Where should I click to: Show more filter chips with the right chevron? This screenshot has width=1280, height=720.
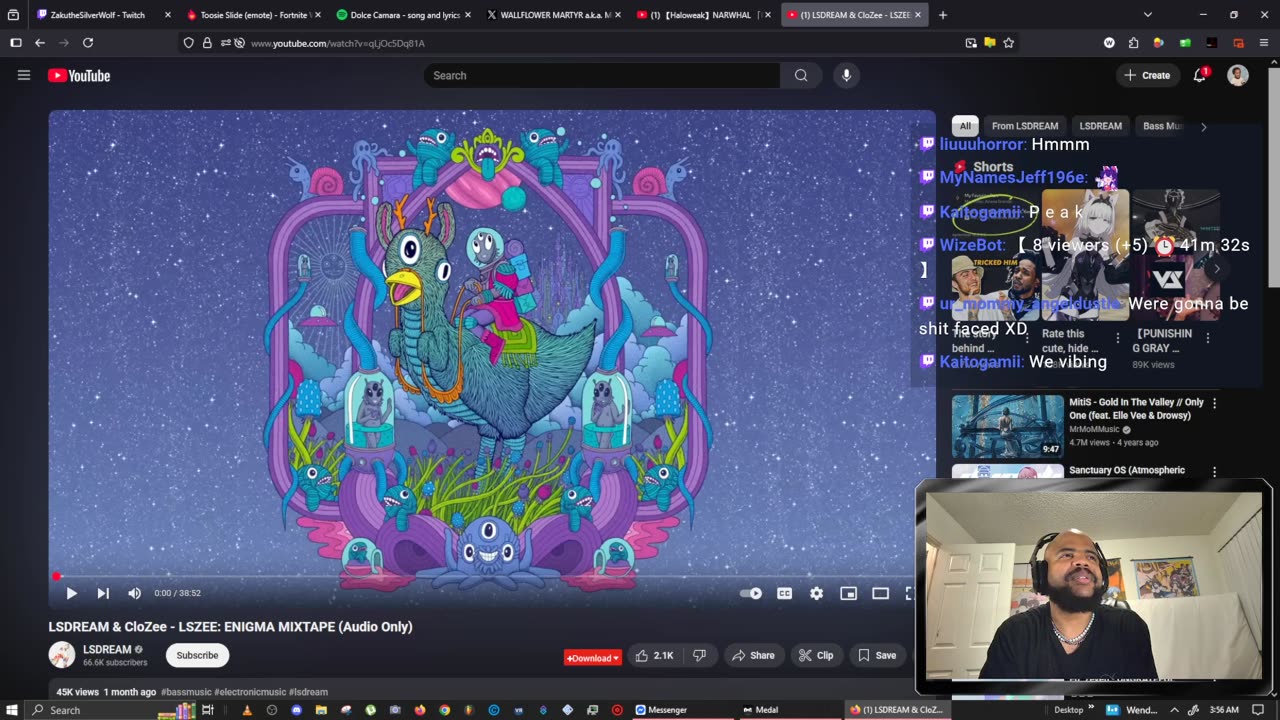[x=1203, y=127]
